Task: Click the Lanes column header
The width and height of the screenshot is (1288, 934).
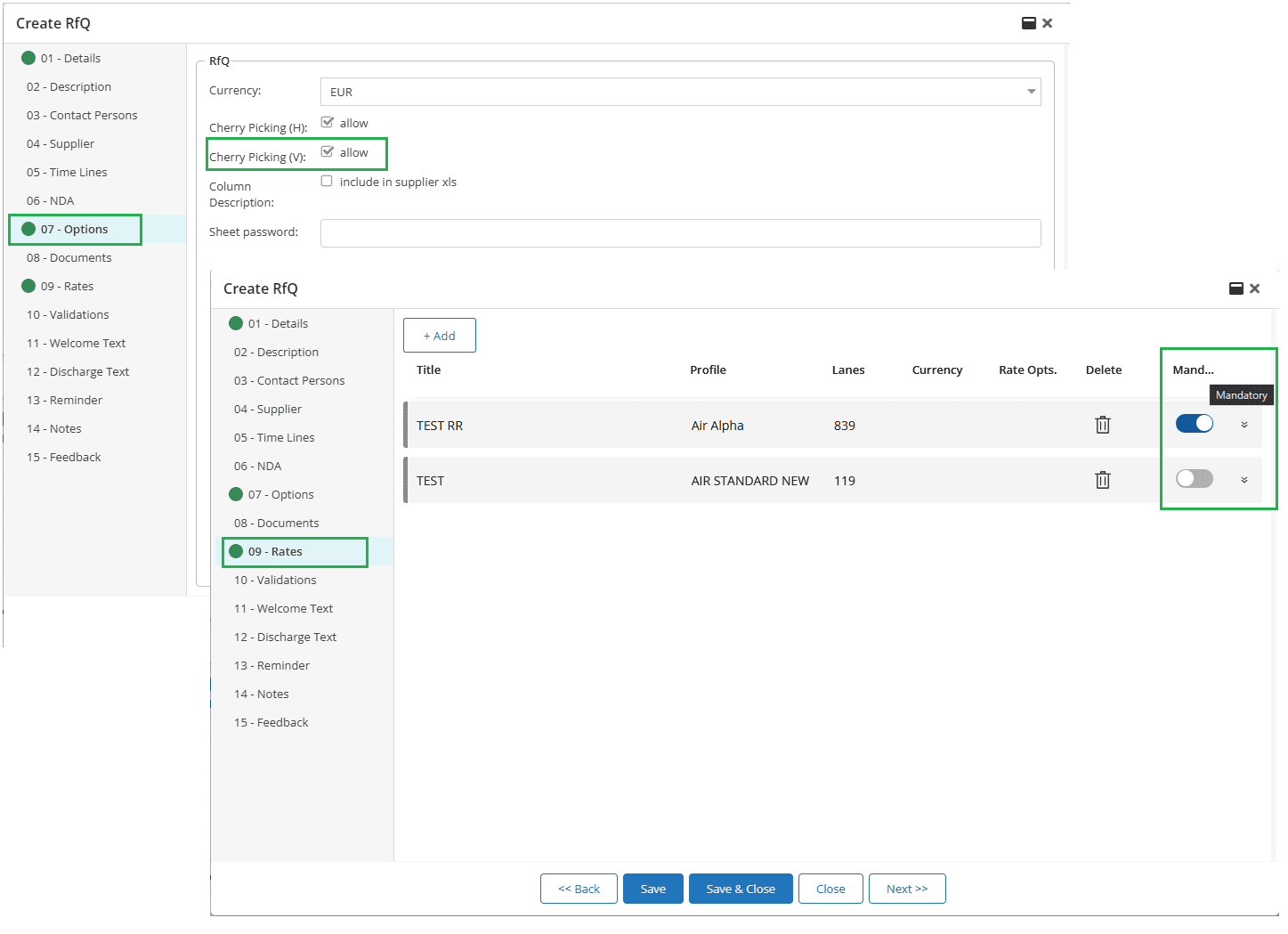Action: 848,370
